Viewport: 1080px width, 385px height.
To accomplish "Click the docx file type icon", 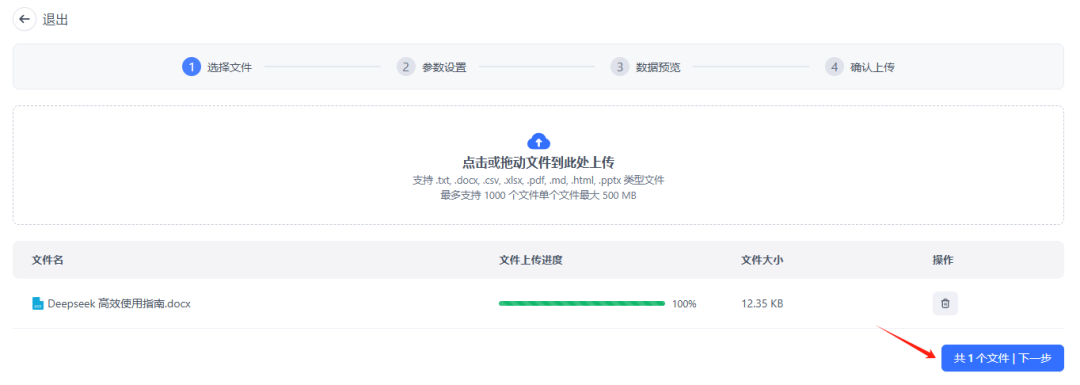I will pyautogui.click(x=38, y=303).
